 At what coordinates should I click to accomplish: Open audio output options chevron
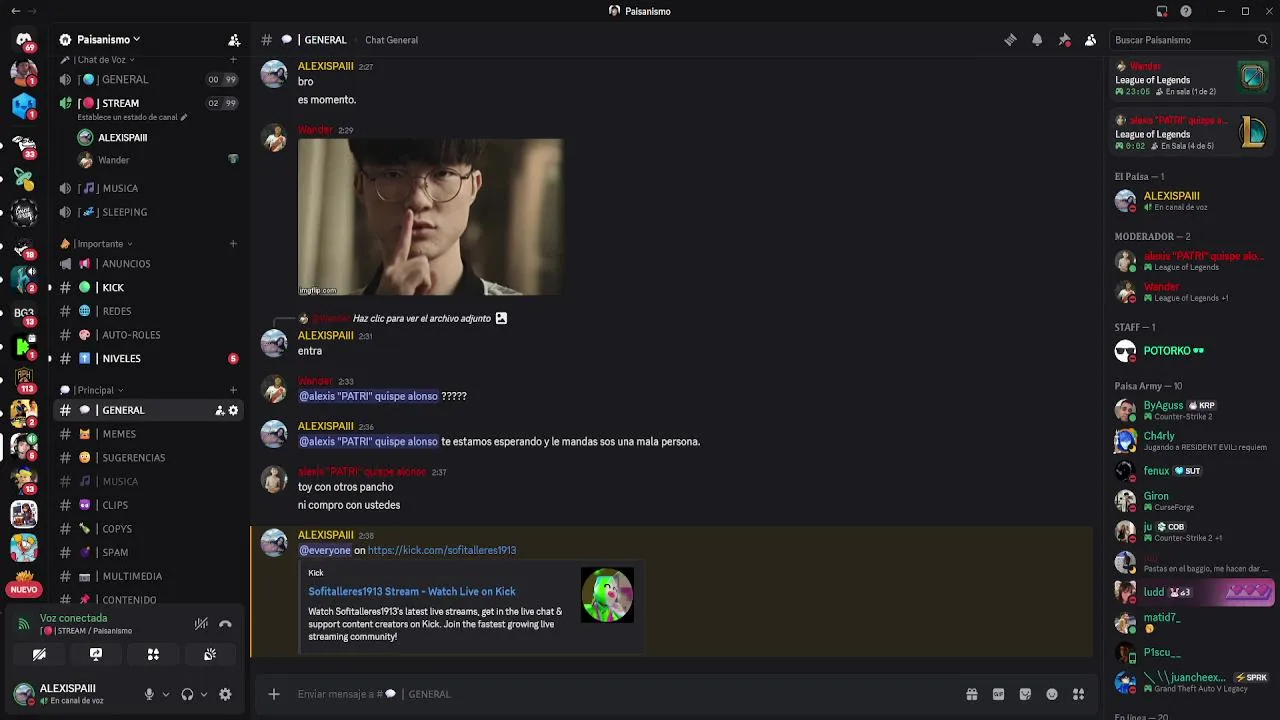click(204, 694)
